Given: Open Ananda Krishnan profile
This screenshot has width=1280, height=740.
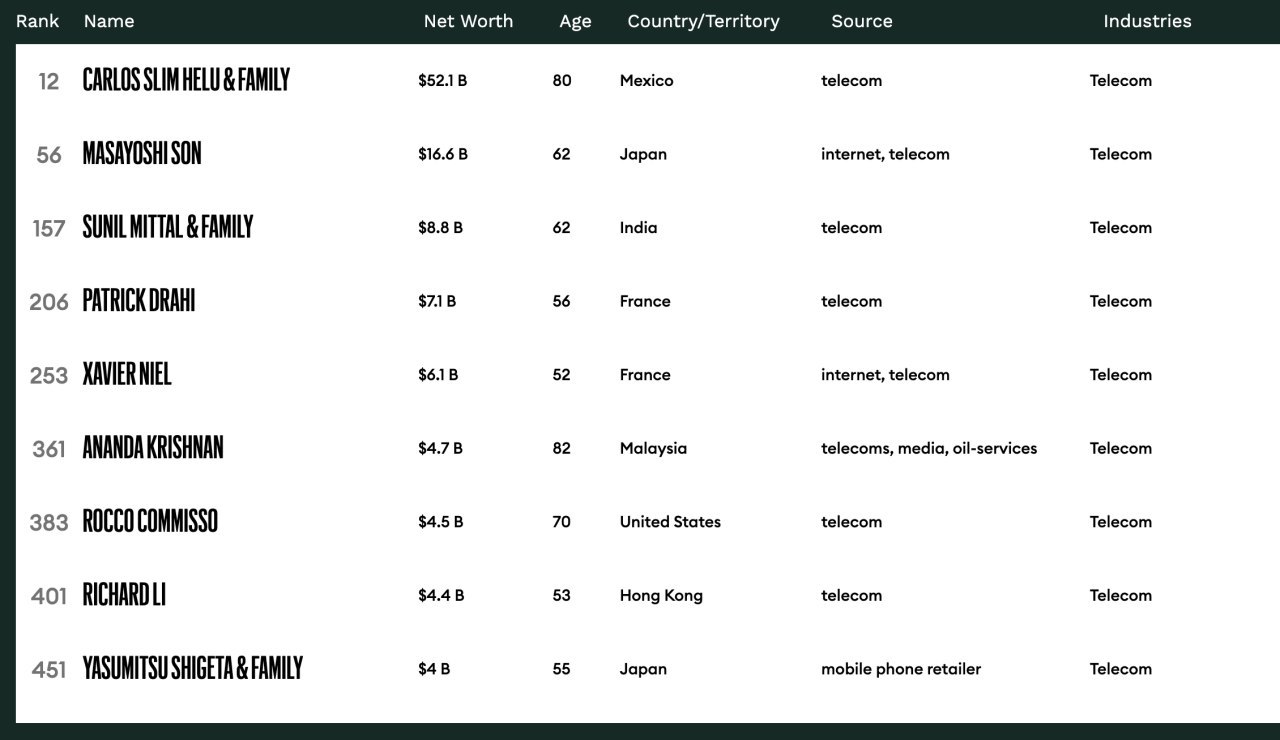Looking at the screenshot, I should [x=153, y=447].
